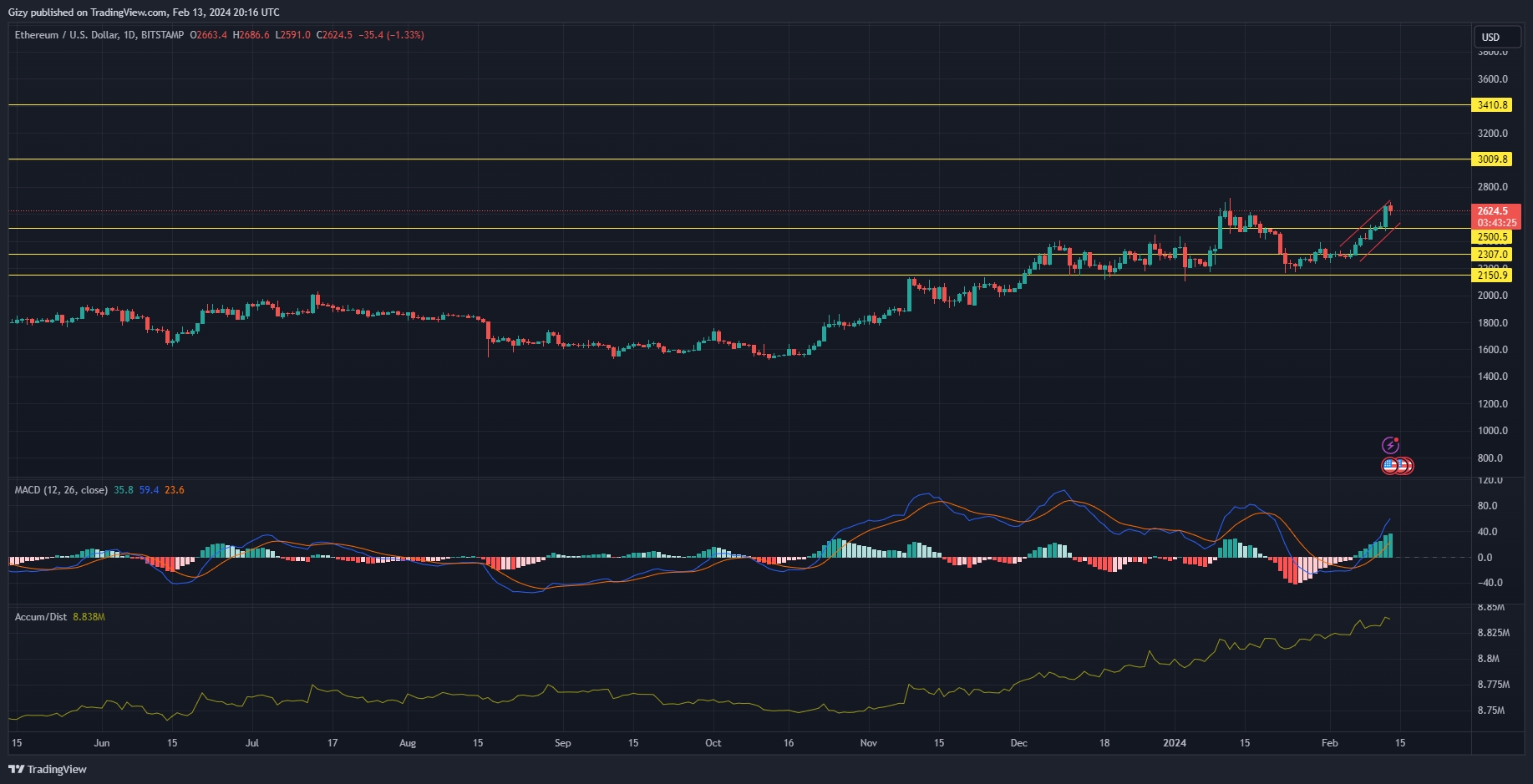Click the red ascending channel near latest candles
The height and width of the screenshot is (784, 1533).
(1370, 231)
